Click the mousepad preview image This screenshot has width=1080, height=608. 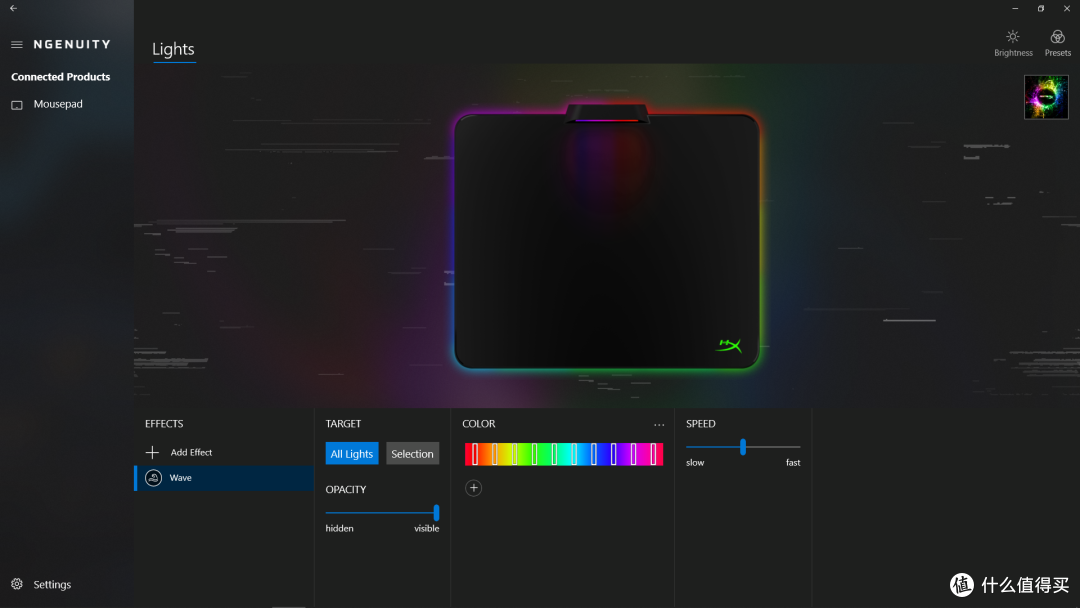click(607, 238)
